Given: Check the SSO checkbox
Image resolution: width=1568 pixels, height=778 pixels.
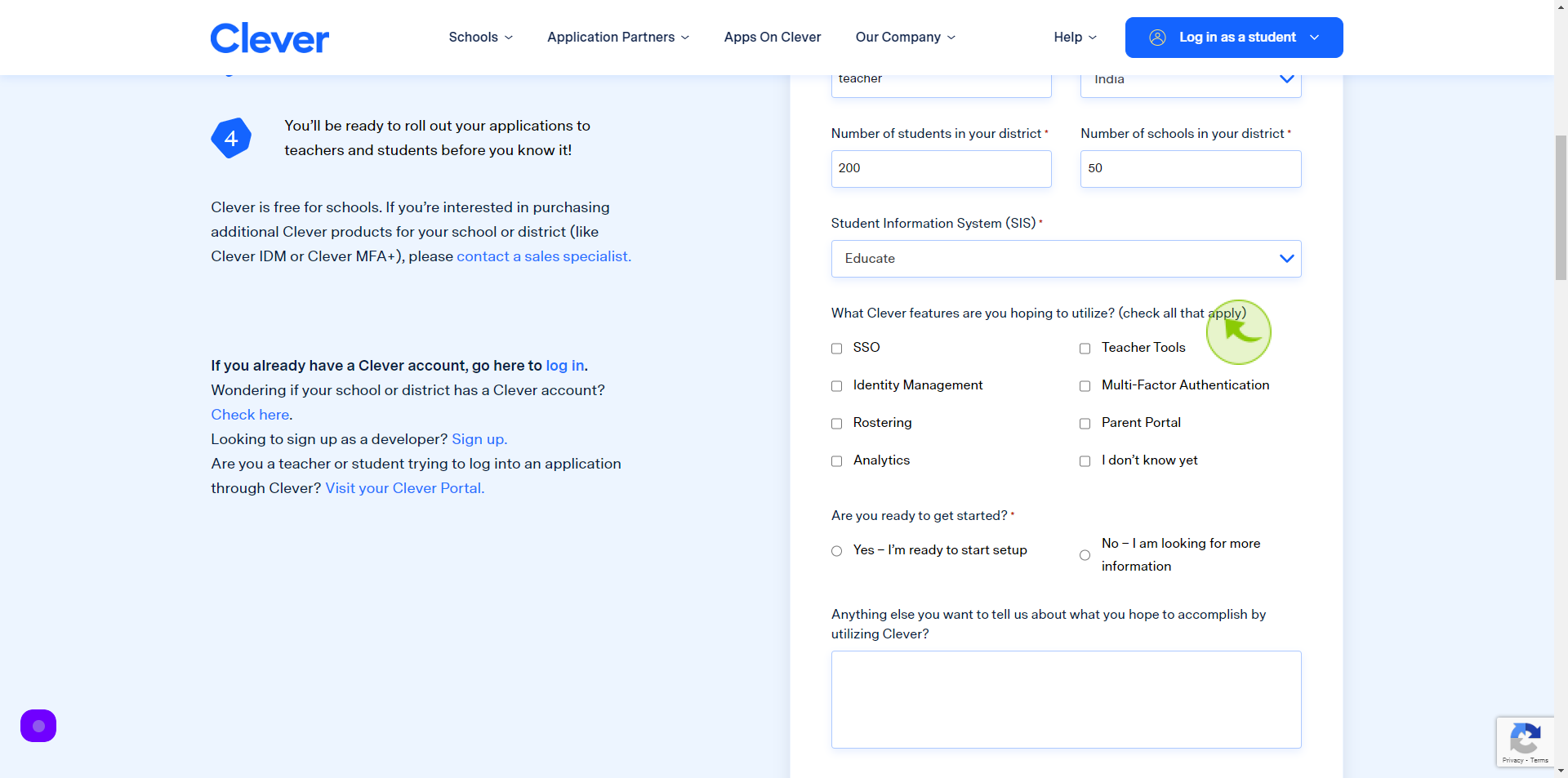Looking at the screenshot, I should (836, 349).
